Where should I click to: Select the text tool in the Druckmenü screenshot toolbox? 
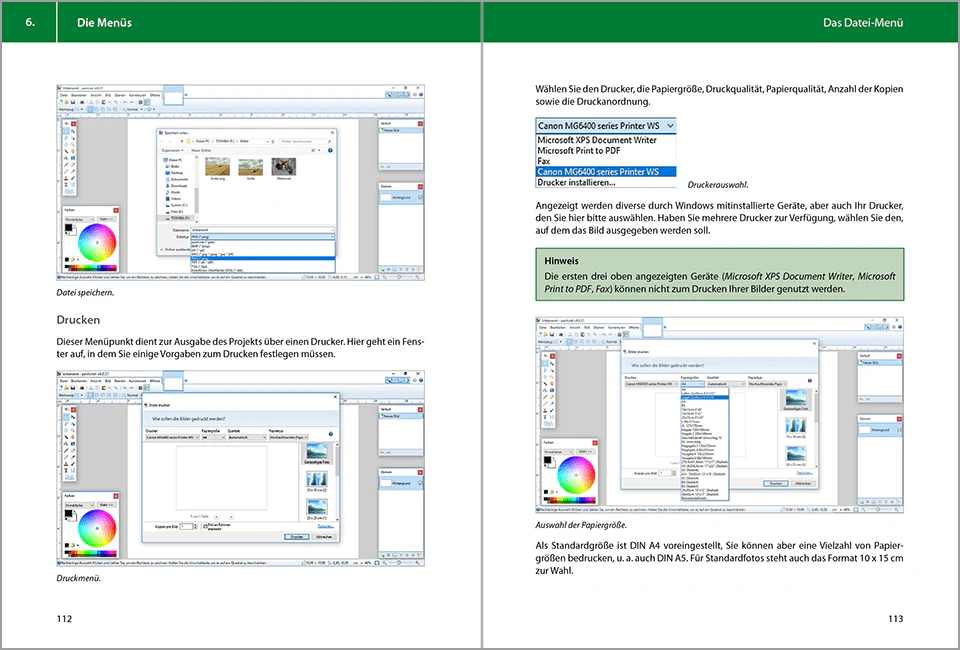click(x=66, y=470)
